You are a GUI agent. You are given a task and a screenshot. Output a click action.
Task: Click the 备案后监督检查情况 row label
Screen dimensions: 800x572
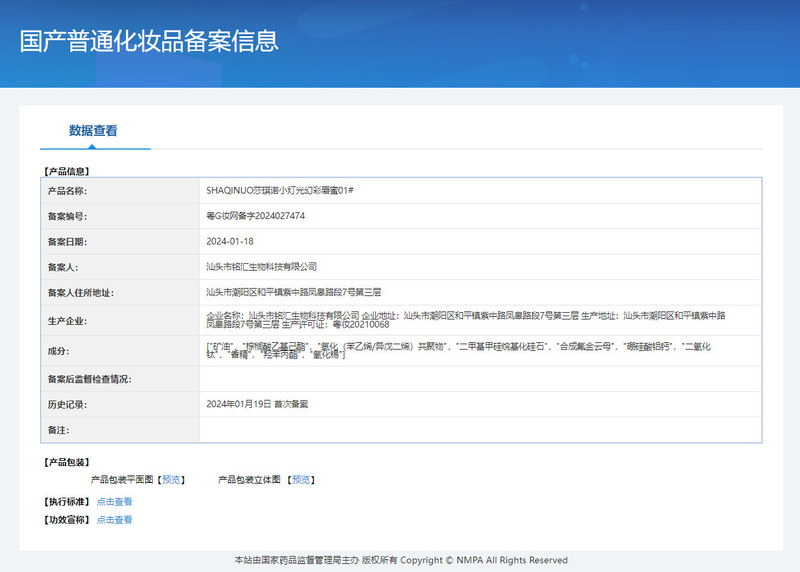[x=89, y=379]
